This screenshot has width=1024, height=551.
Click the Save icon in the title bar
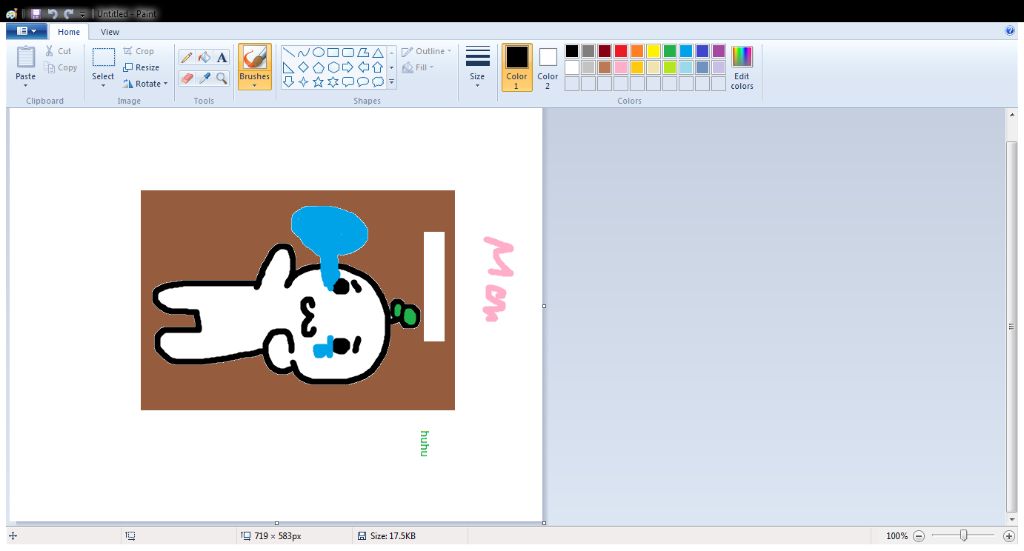click(35, 13)
